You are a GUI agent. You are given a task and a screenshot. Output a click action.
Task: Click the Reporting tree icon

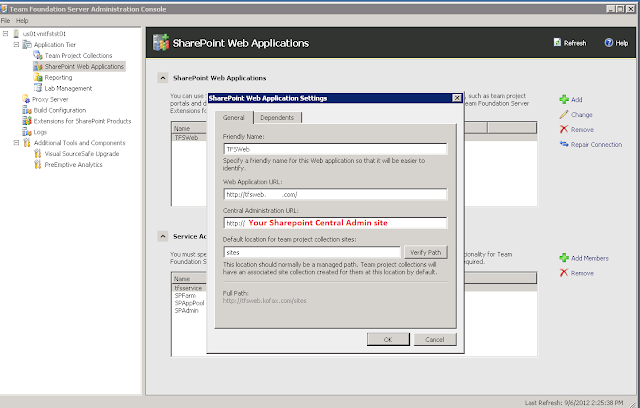click(x=38, y=78)
